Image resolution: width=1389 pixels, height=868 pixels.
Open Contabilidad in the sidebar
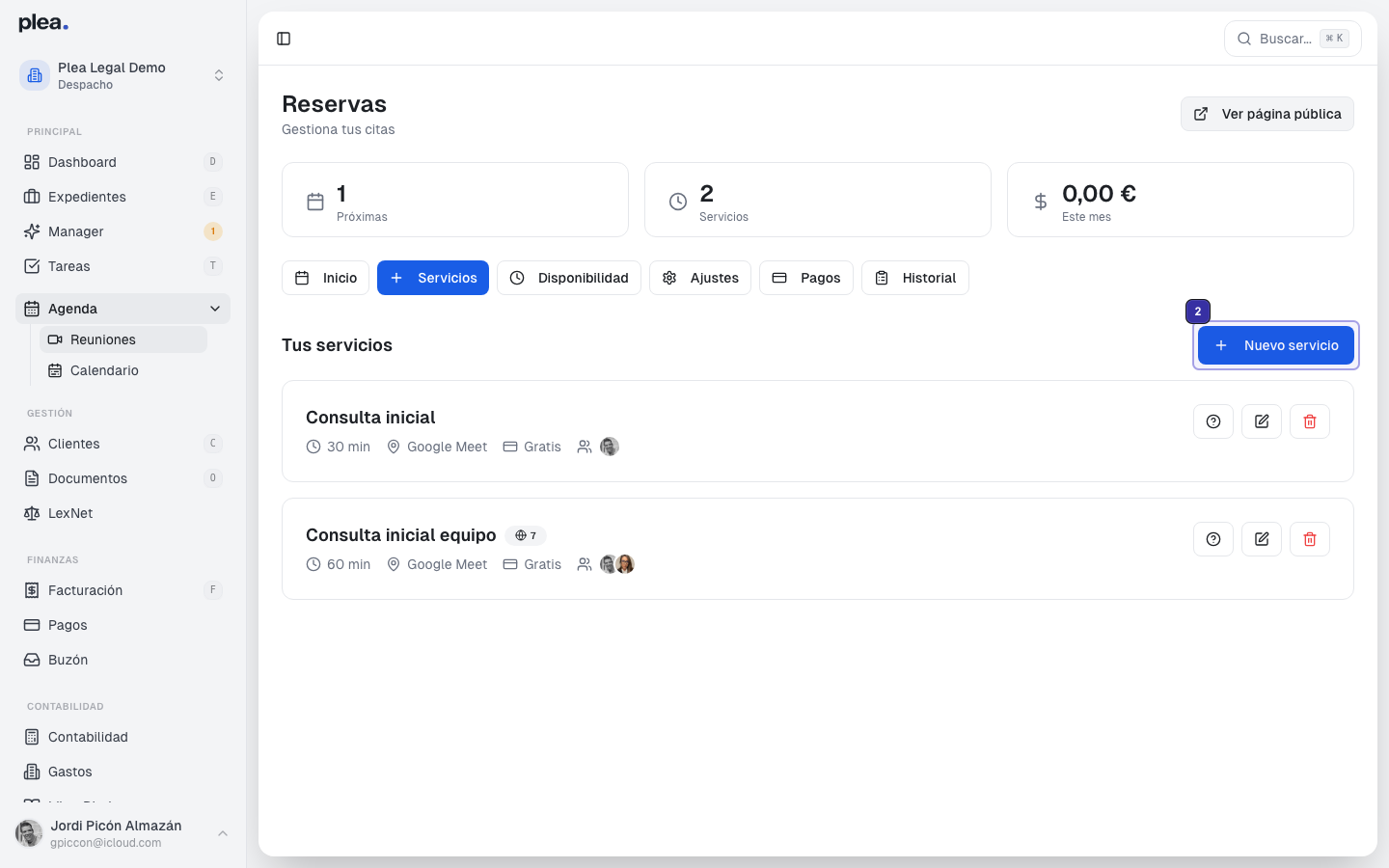[88, 737]
